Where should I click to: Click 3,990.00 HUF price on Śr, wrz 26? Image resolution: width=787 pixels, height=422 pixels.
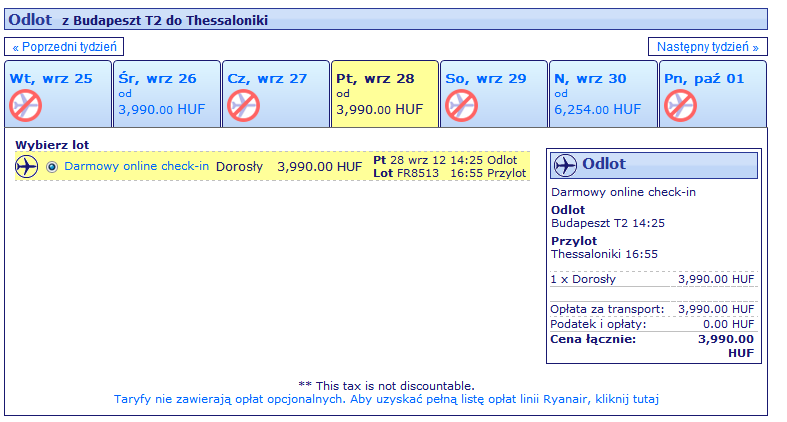coord(162,109)
